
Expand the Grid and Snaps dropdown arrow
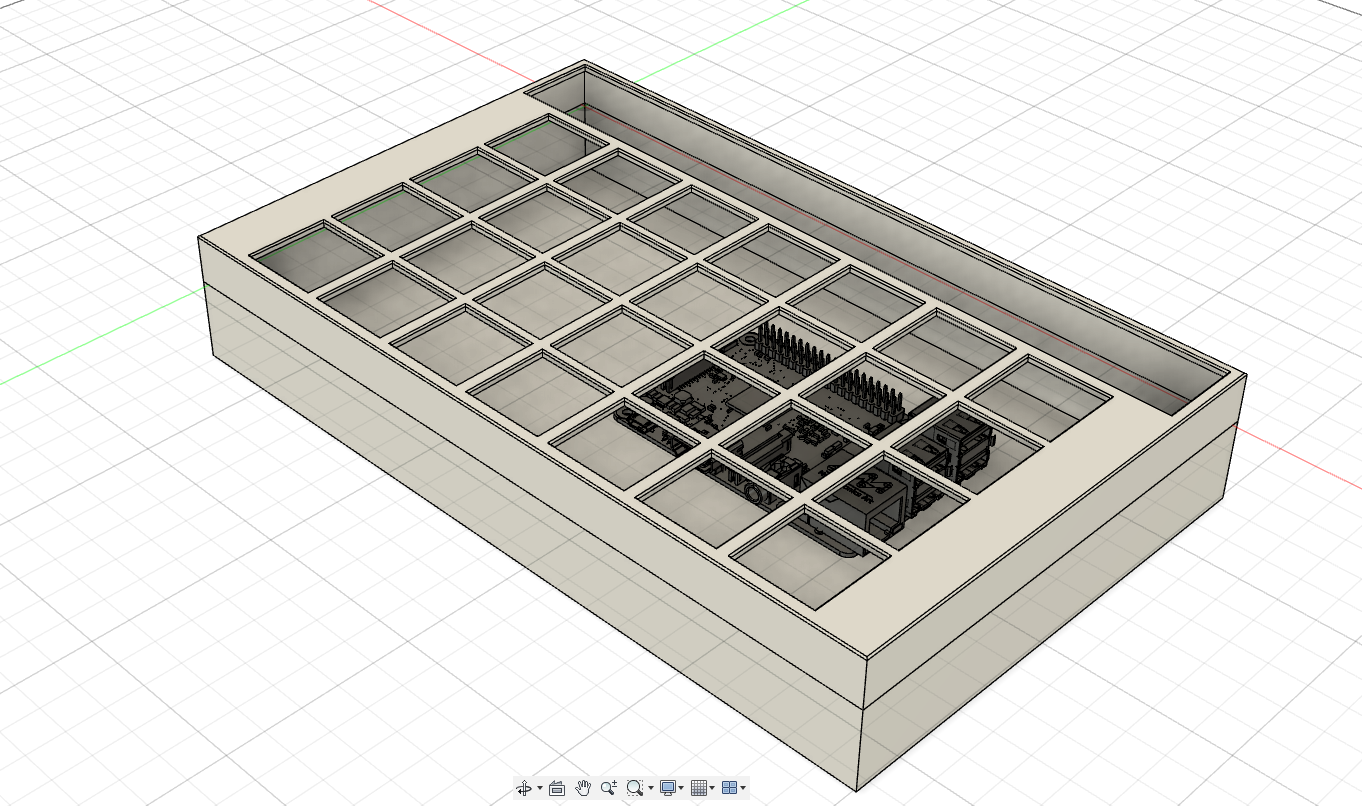pos(712,788)
